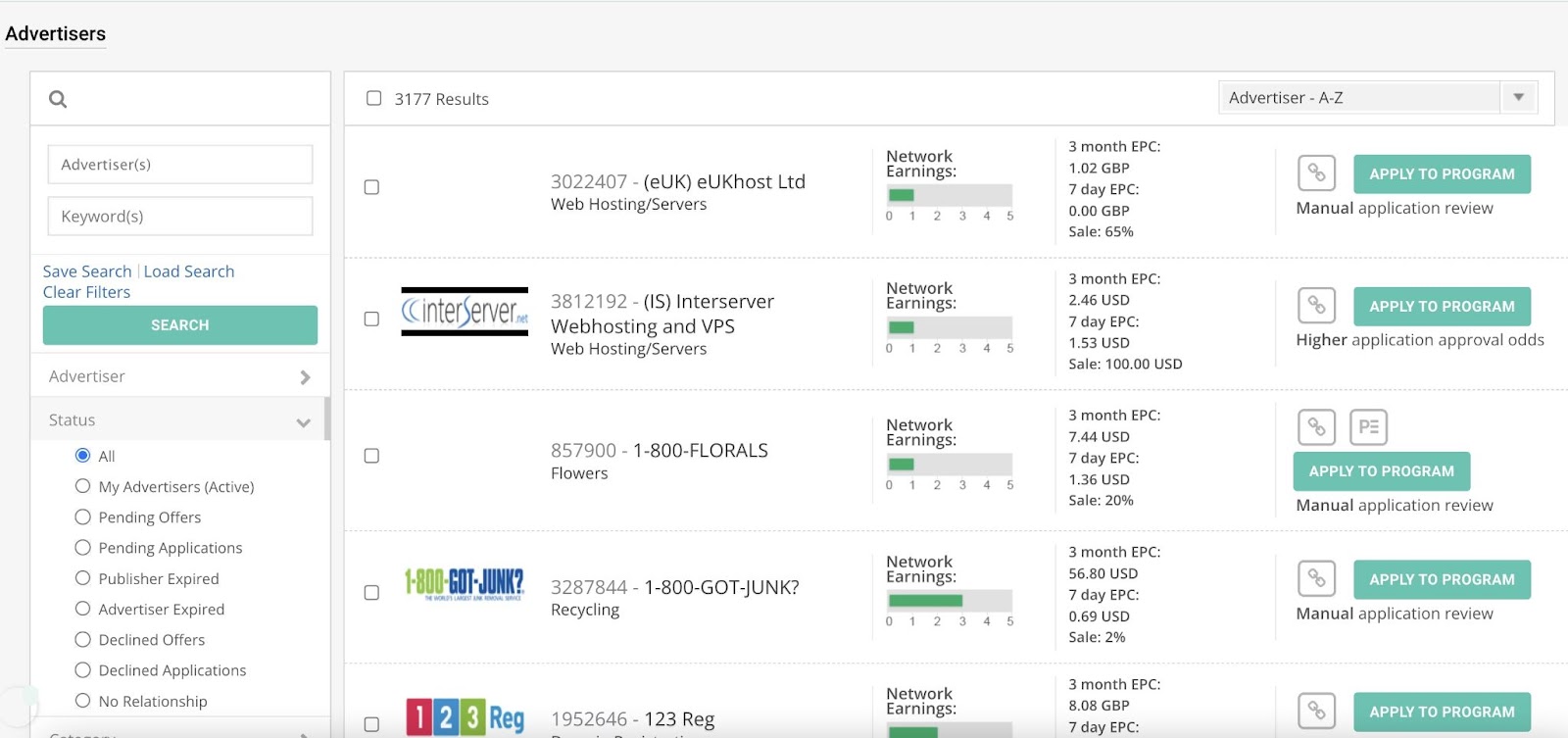1568x738 pixels.
Task: Open the Interserver logo thumbnail
Action: 465,312
